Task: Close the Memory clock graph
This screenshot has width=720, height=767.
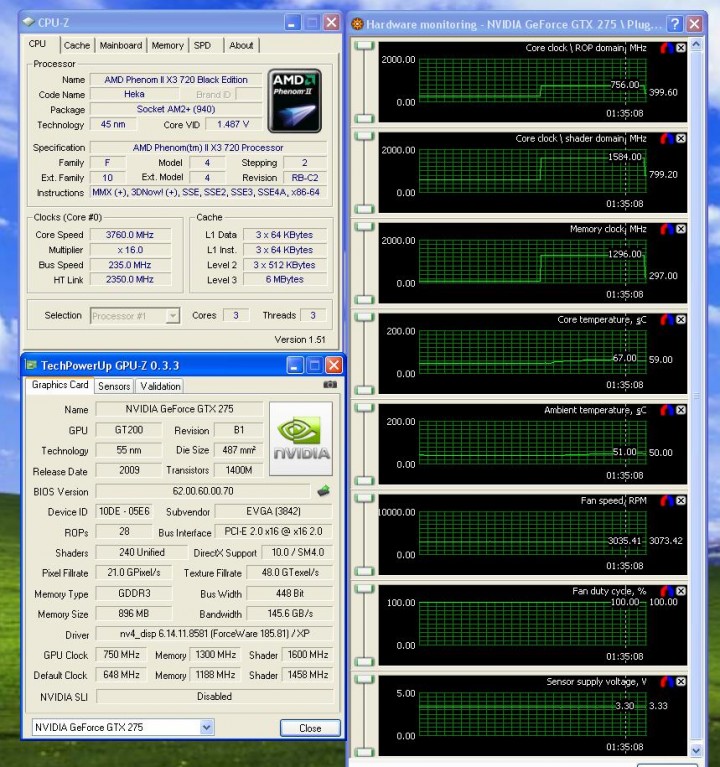Action: click(x=681, y=229)
